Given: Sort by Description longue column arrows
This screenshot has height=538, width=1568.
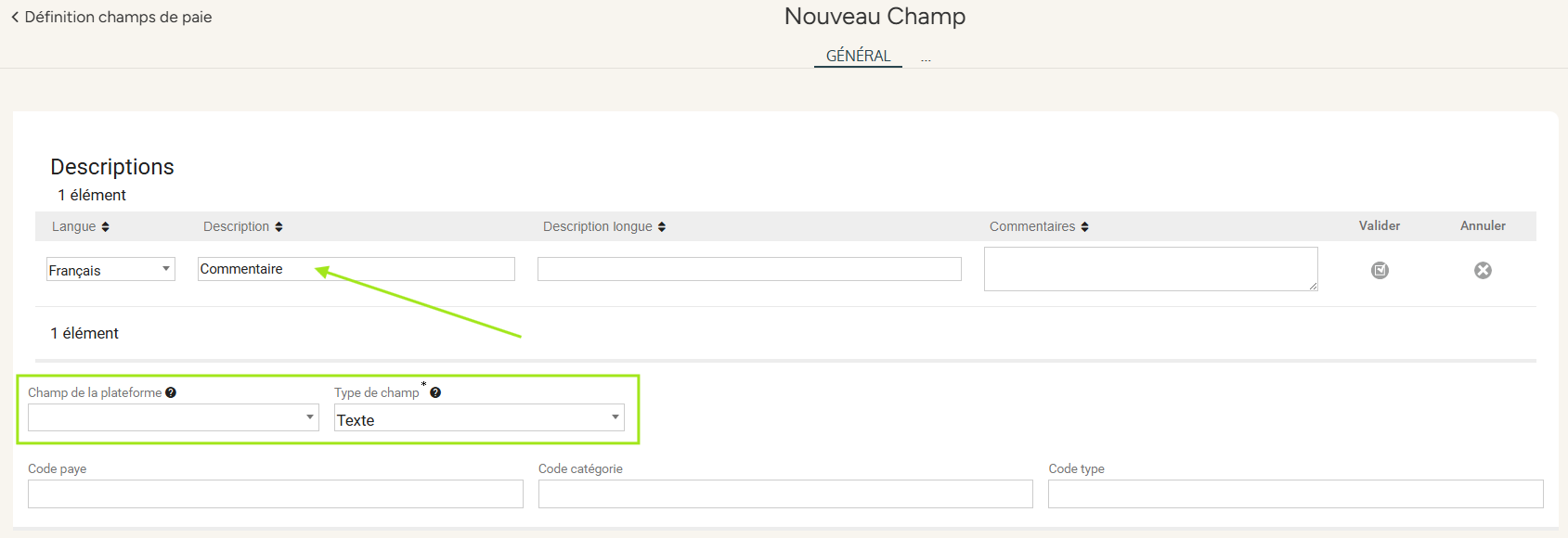Looking at the screenshot, I should pos(661,226).
